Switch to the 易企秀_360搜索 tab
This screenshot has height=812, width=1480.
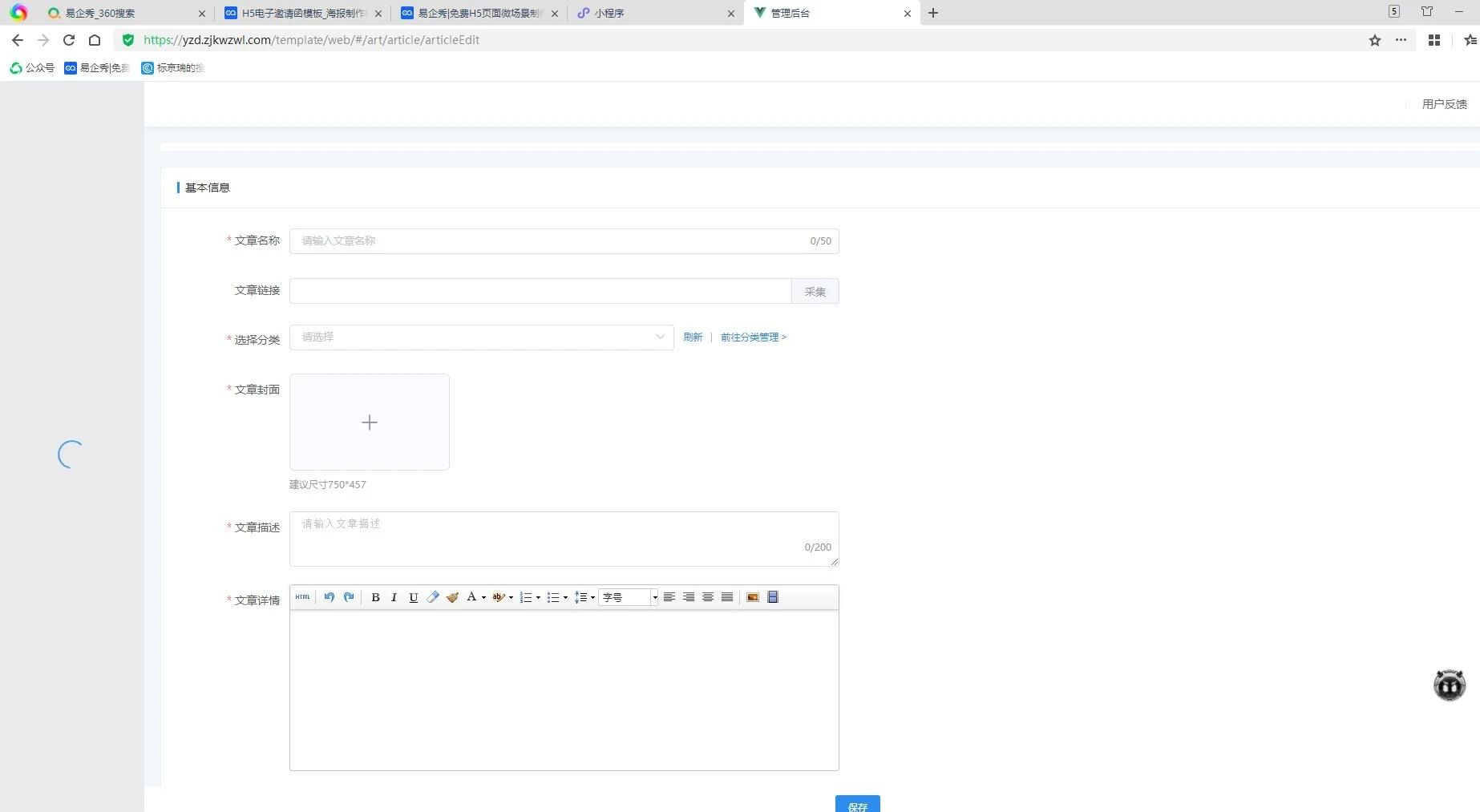[124, 13]
